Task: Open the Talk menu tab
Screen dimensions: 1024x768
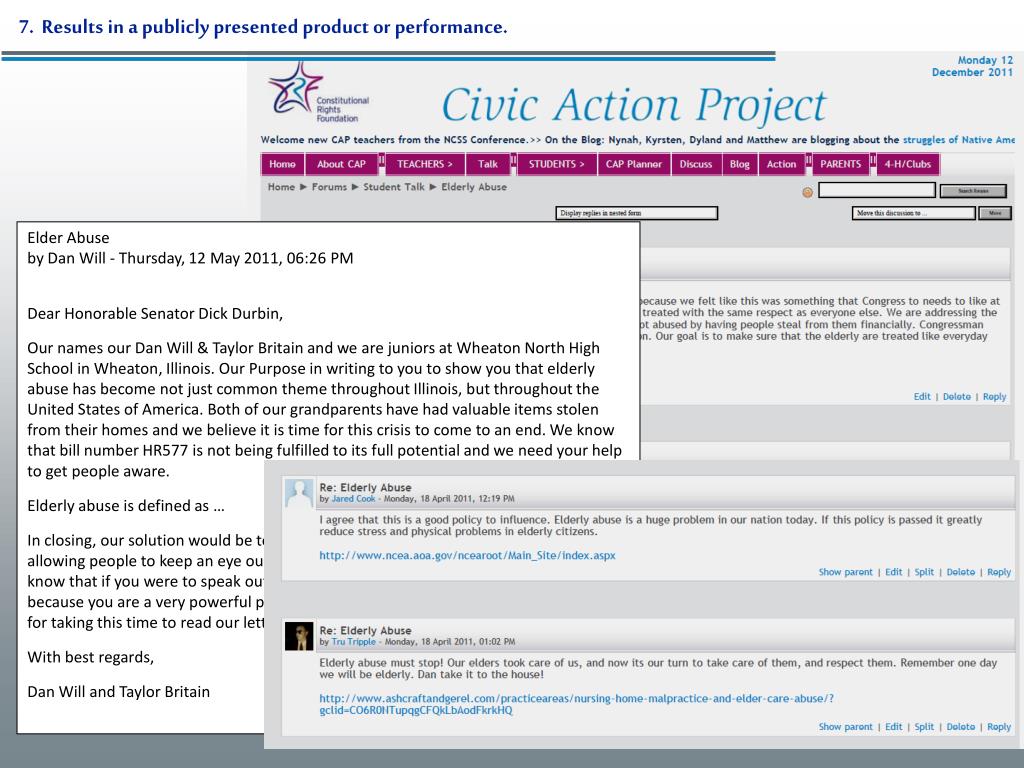Action: point(487,164)
